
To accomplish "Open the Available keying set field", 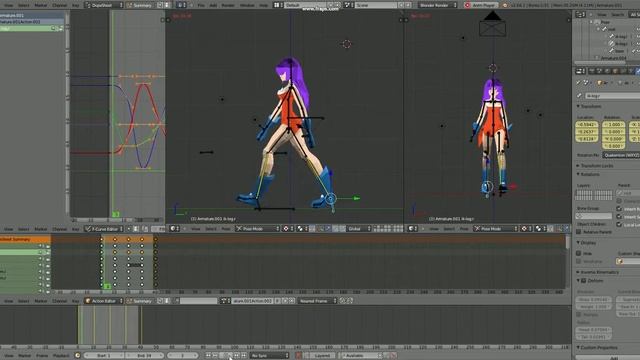I will pos(361,356).
